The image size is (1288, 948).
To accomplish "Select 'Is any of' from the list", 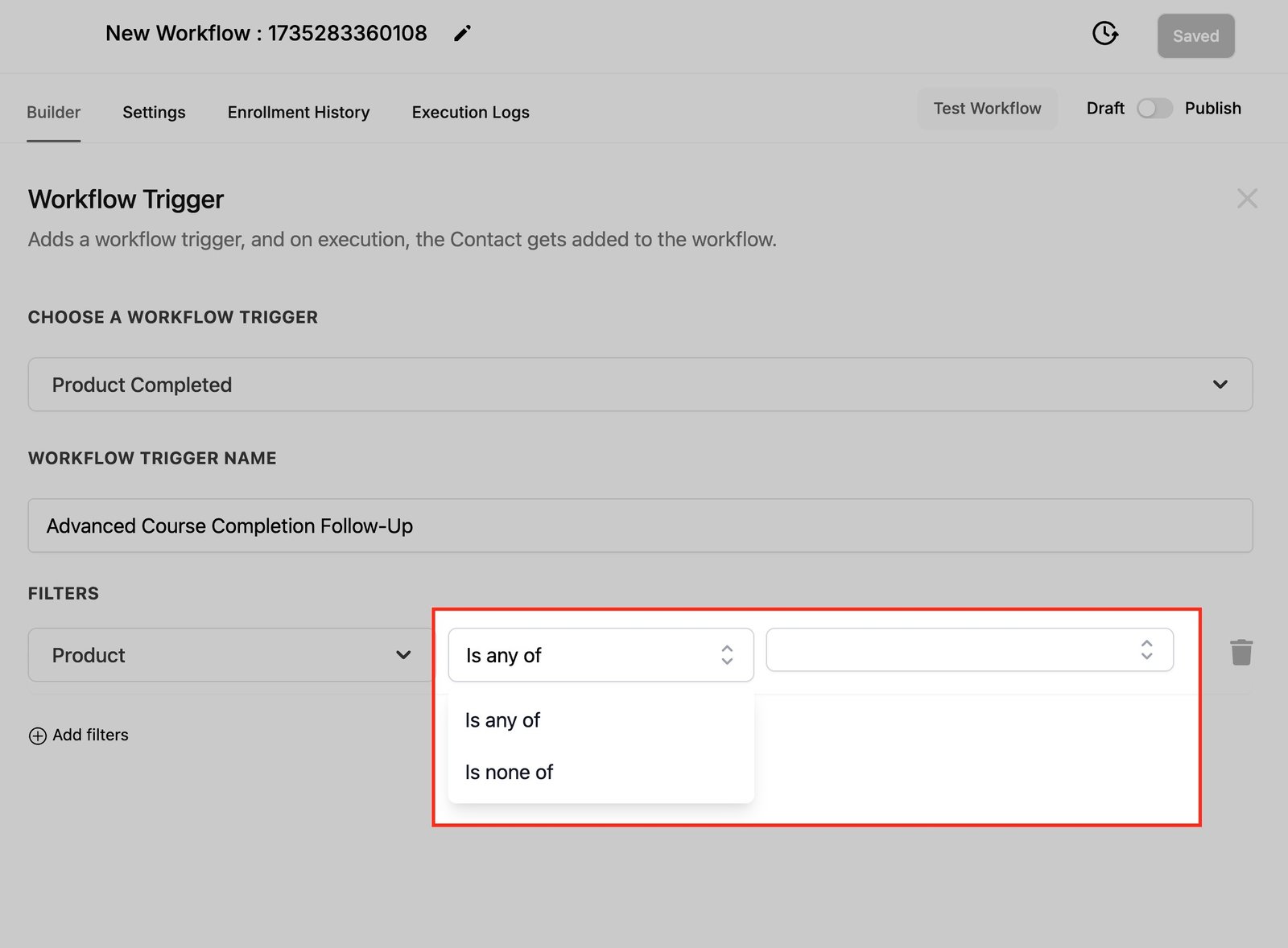I will [503, 720].
